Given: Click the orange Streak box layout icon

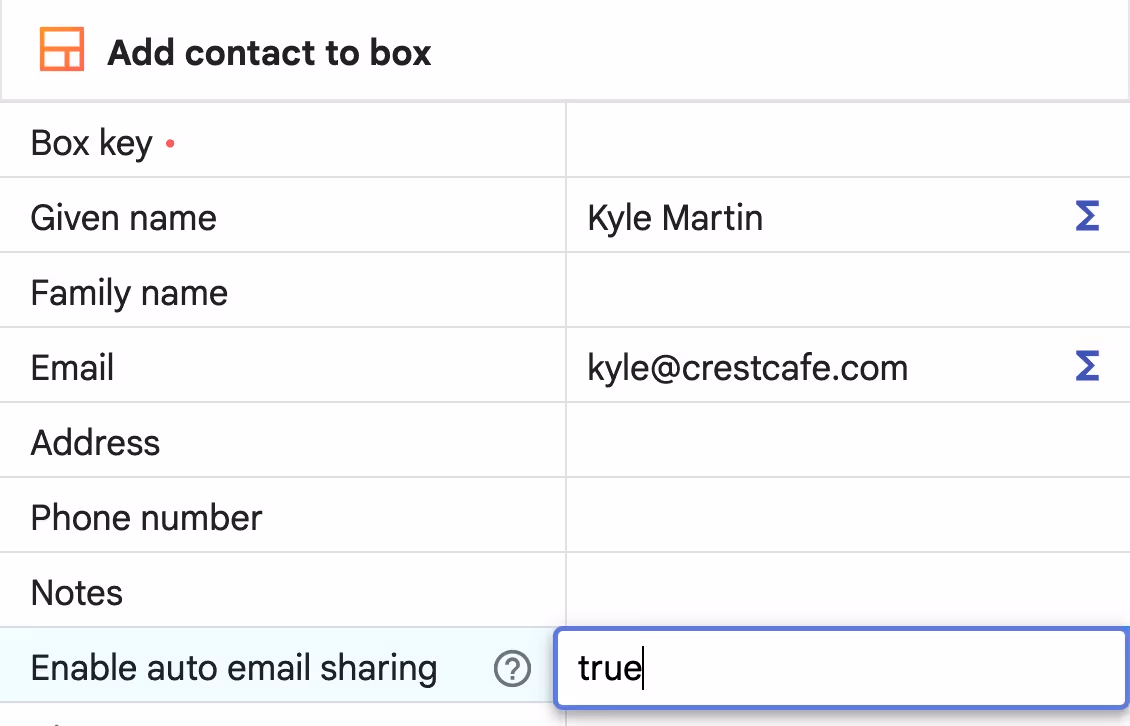Looking at the screenshot, I should point(62,50).
